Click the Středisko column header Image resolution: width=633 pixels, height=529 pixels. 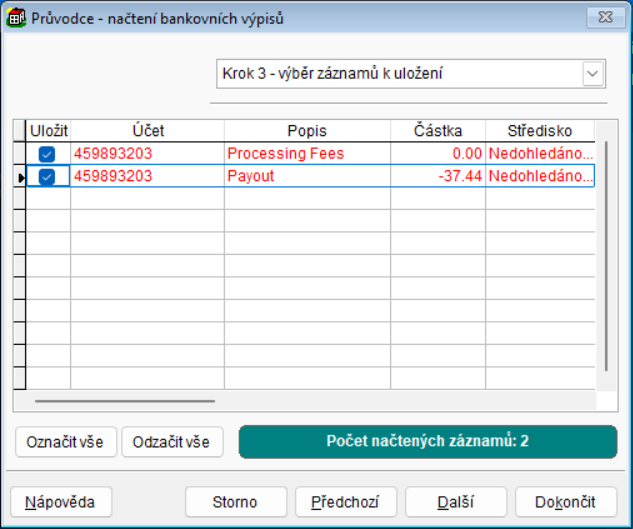click(539, 131)
